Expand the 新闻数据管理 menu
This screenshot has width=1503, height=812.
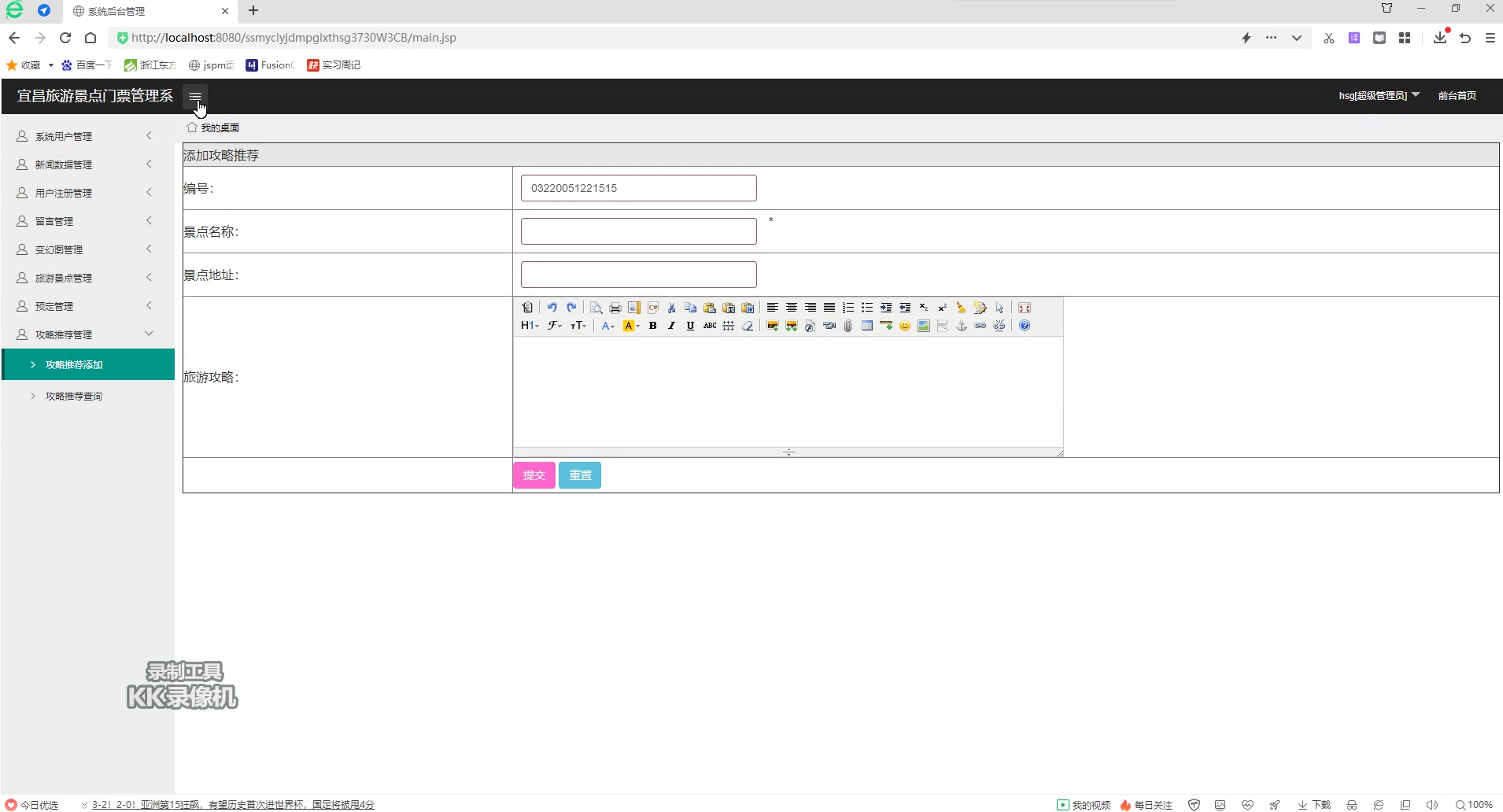[87, 164]
